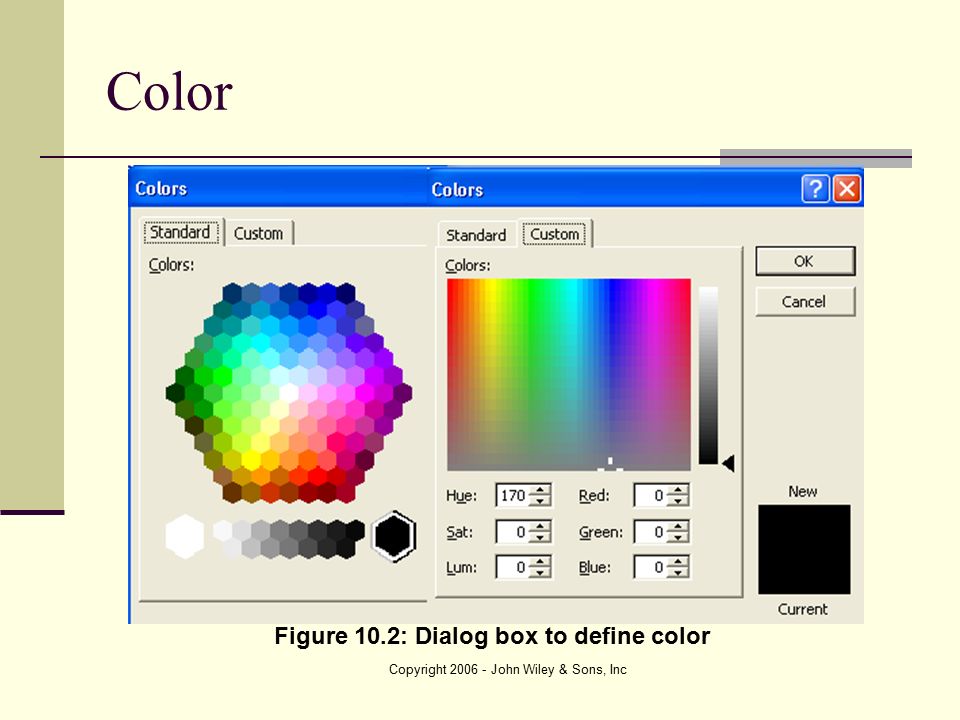Select the white center hexagon of honeycomb
This screenshot has width=960, height=720.
tap(289, 392)
